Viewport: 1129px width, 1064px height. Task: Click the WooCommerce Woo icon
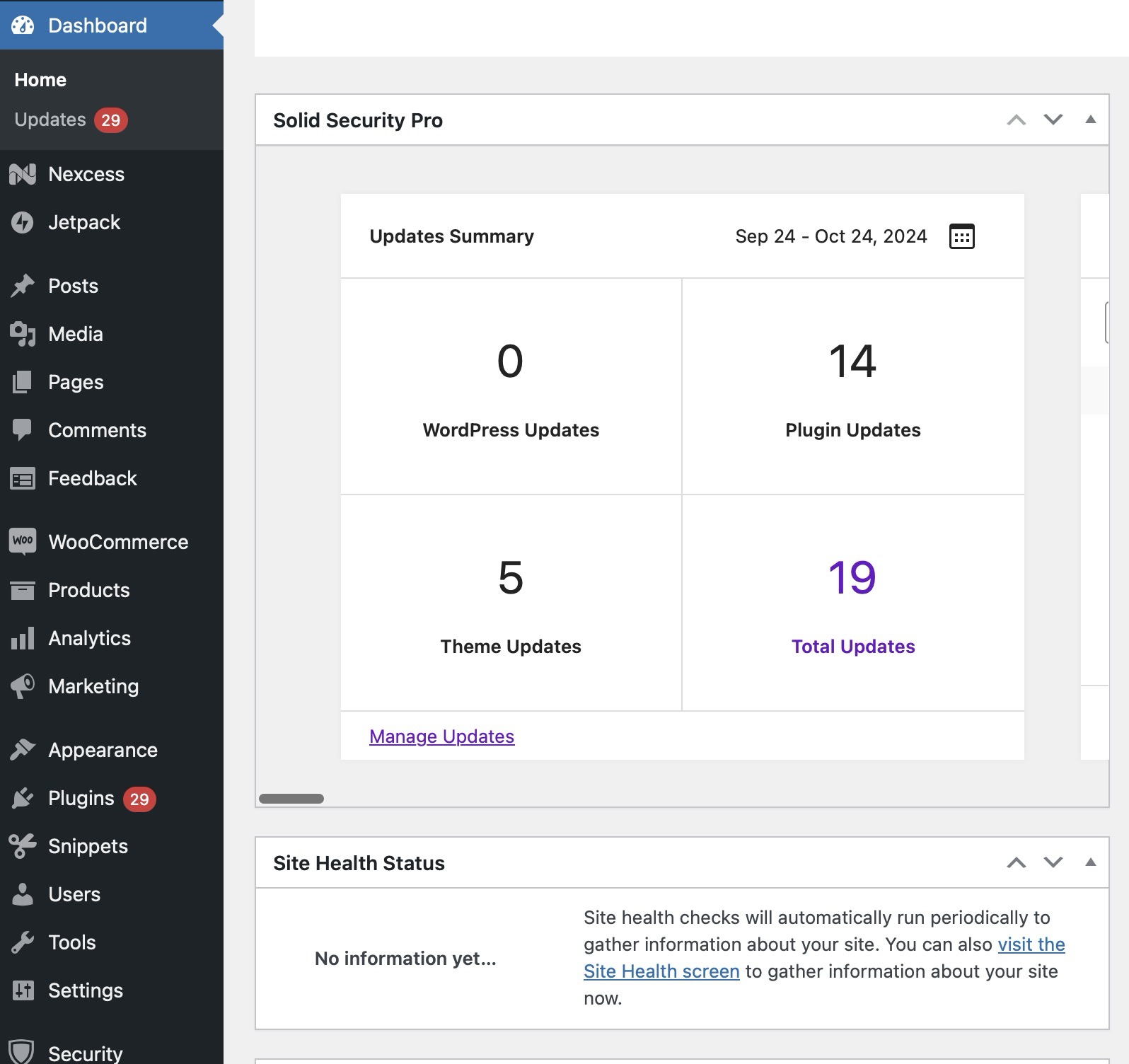[23, 542]
